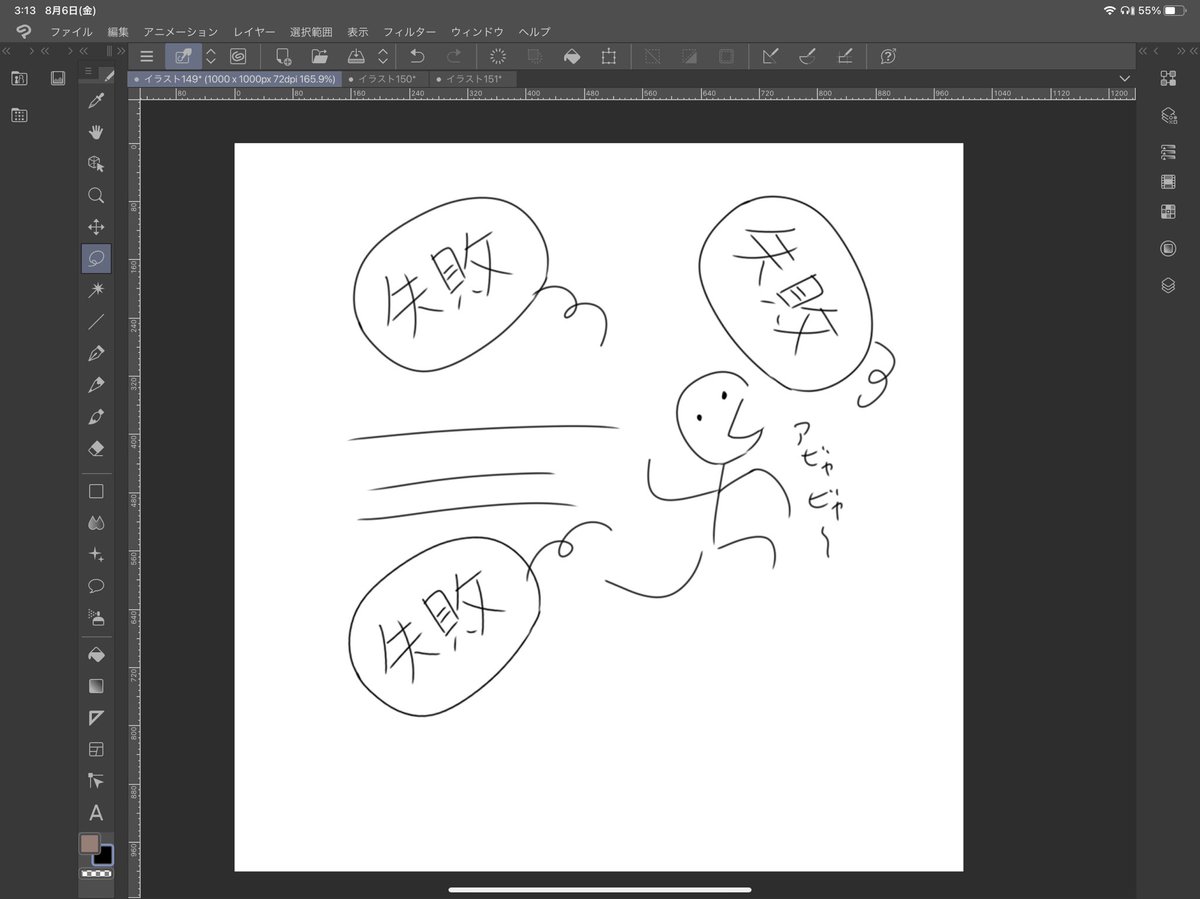Open the help panel via the question mark icon
This screenshot has width=1200, height=899.
tap(888, 56)
